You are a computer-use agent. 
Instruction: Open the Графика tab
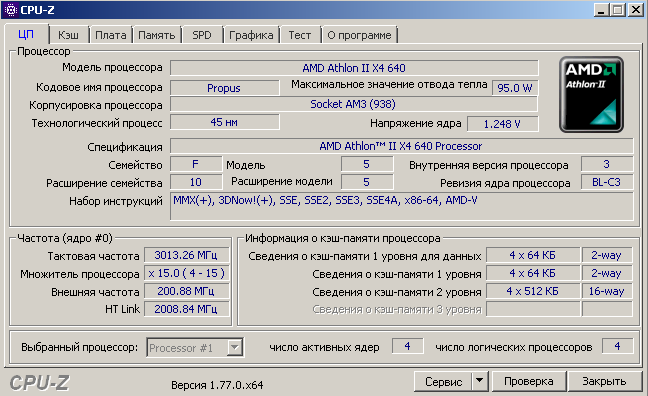point(251,35)
